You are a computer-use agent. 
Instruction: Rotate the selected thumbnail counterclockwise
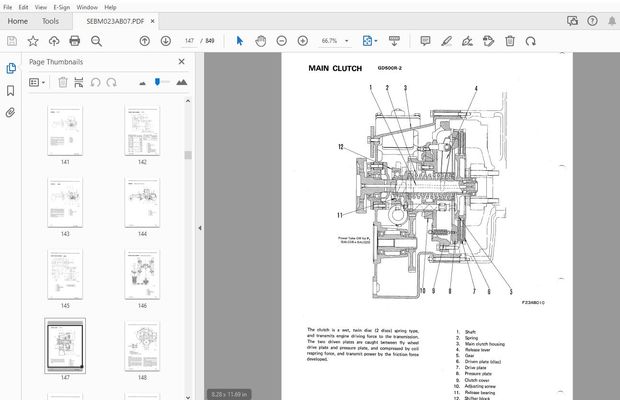95,82
